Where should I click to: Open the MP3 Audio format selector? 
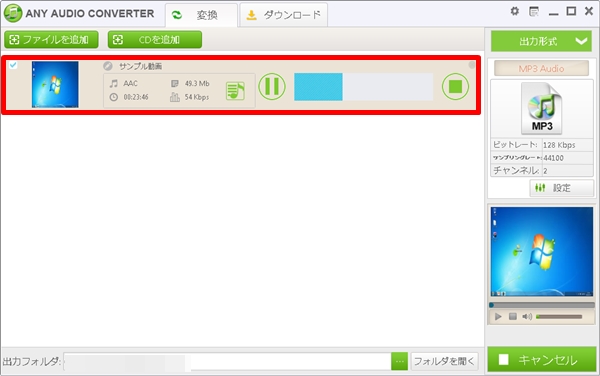click(x=541, y=68)
